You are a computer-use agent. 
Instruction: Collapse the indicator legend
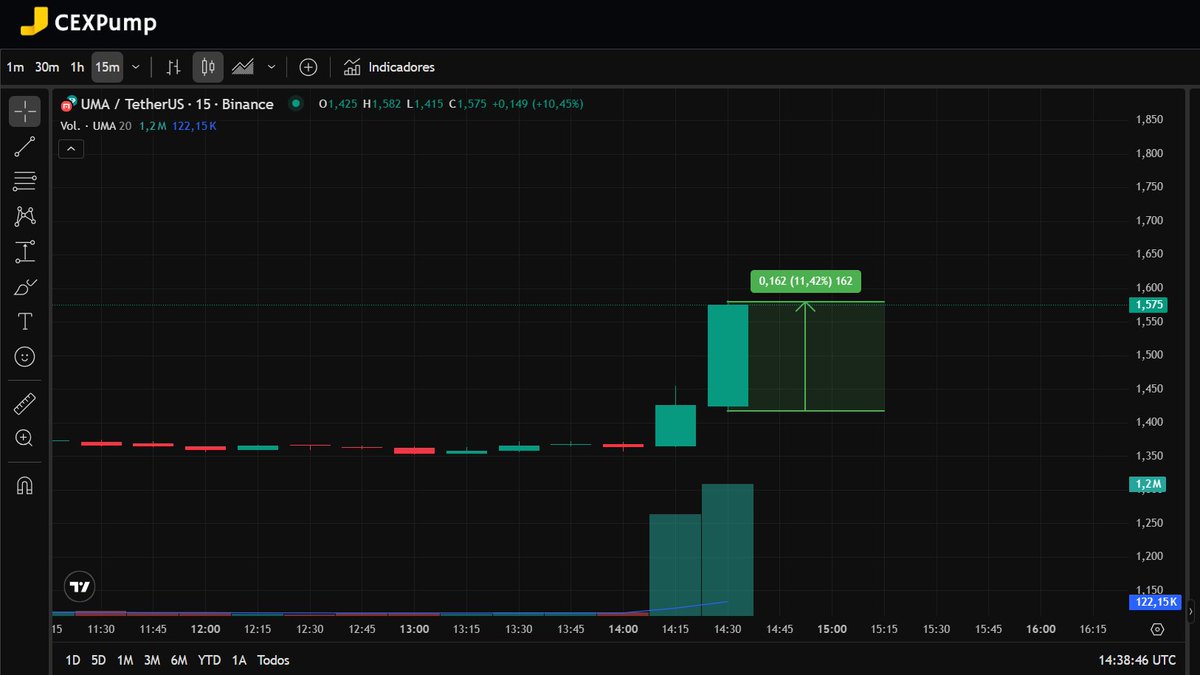tap(71, 149)
